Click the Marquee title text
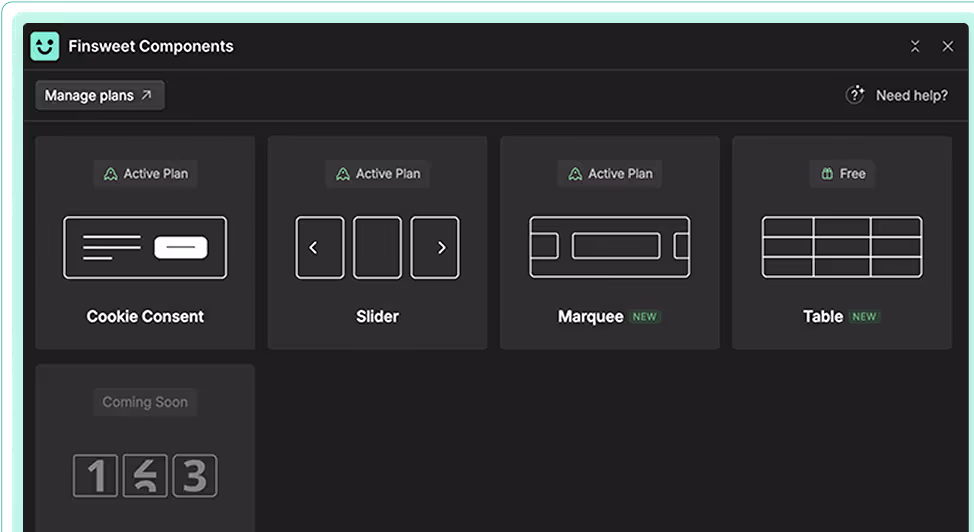The image size is (974, 532). click(x=591, y=317)
